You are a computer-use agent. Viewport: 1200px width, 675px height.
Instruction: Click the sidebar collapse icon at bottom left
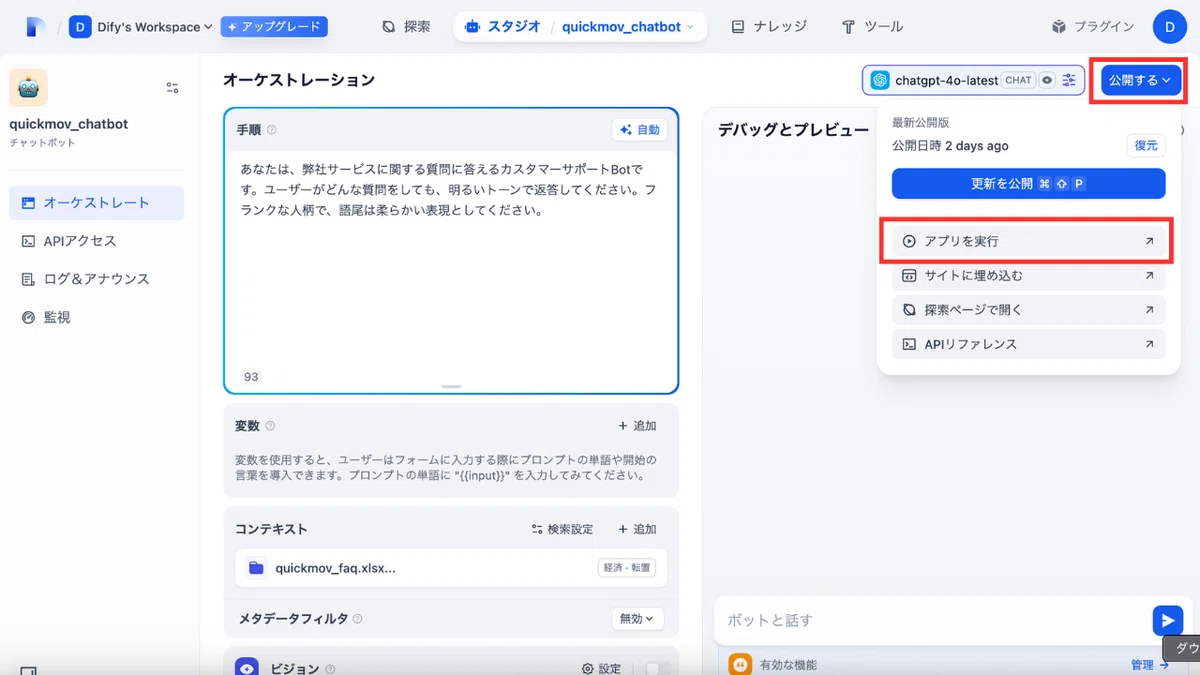28,670
